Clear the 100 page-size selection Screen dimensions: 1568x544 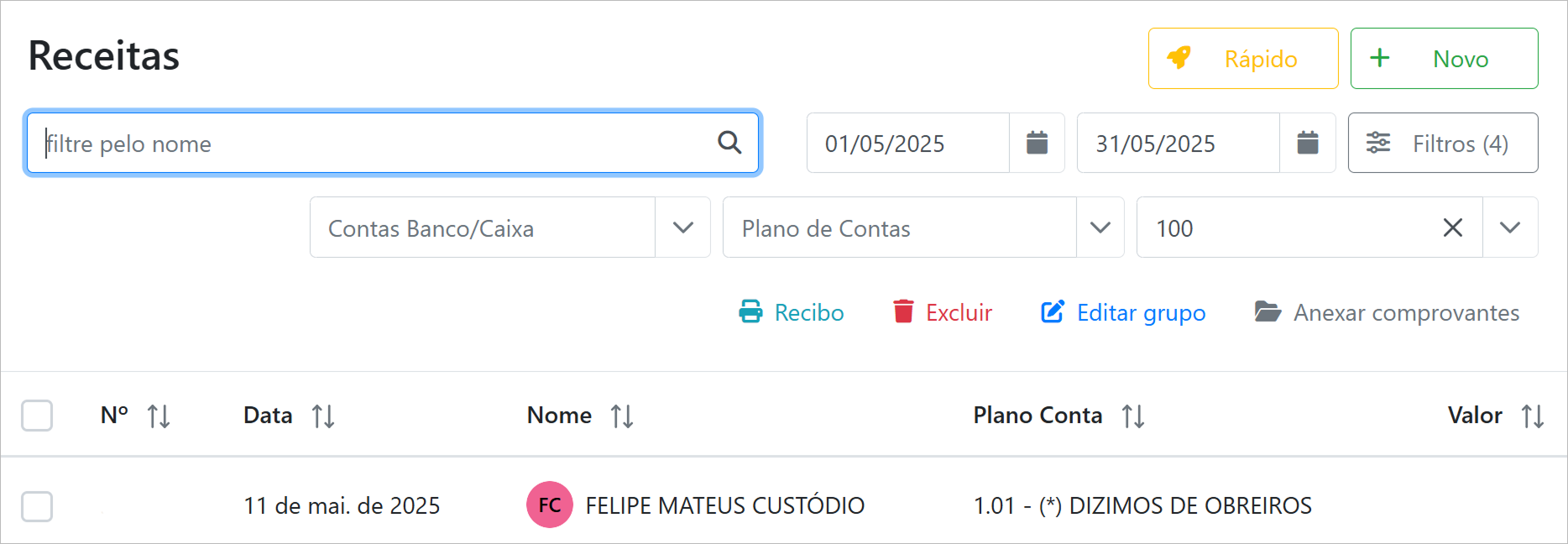point(1453,228)
